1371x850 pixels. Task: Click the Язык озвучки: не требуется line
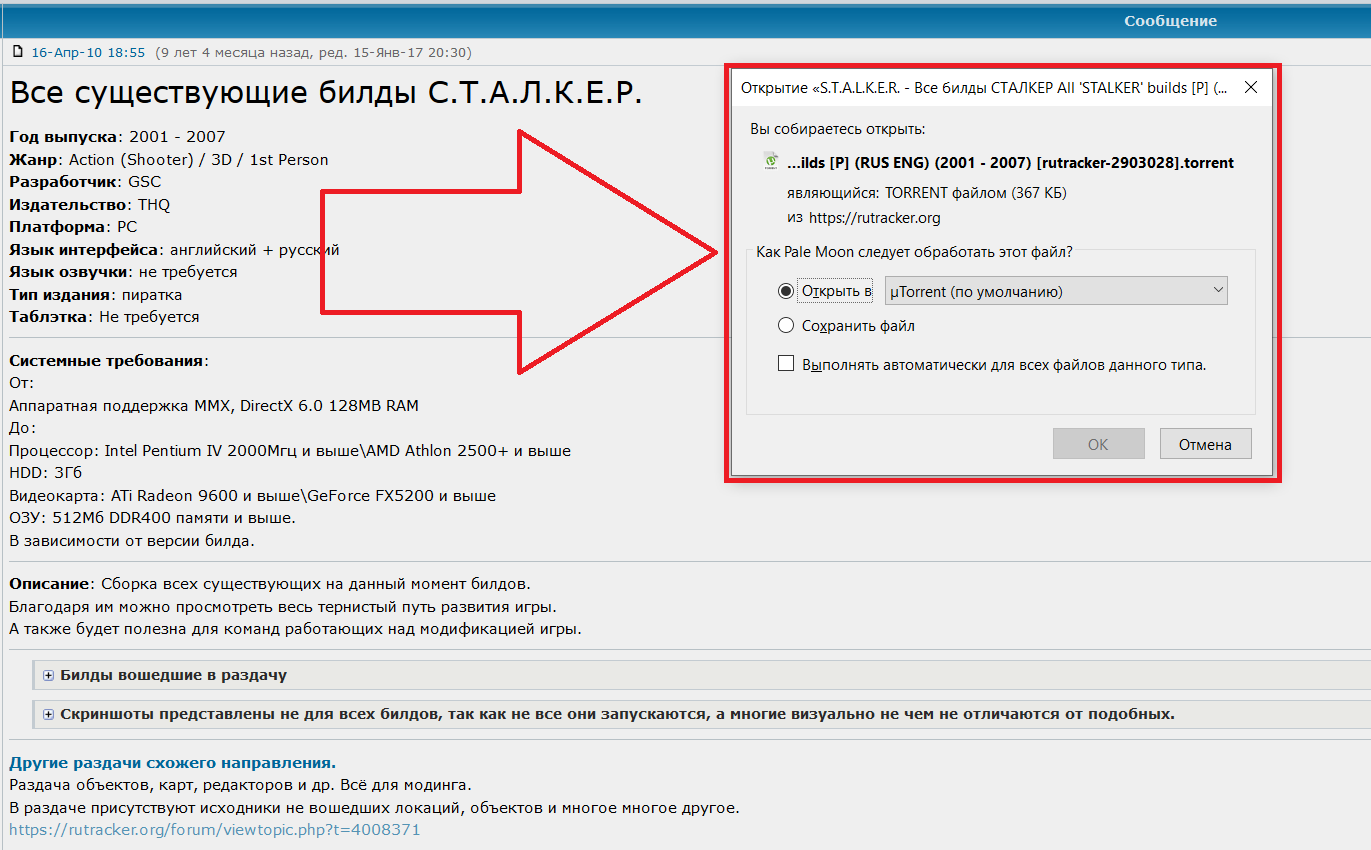[123, 272]
